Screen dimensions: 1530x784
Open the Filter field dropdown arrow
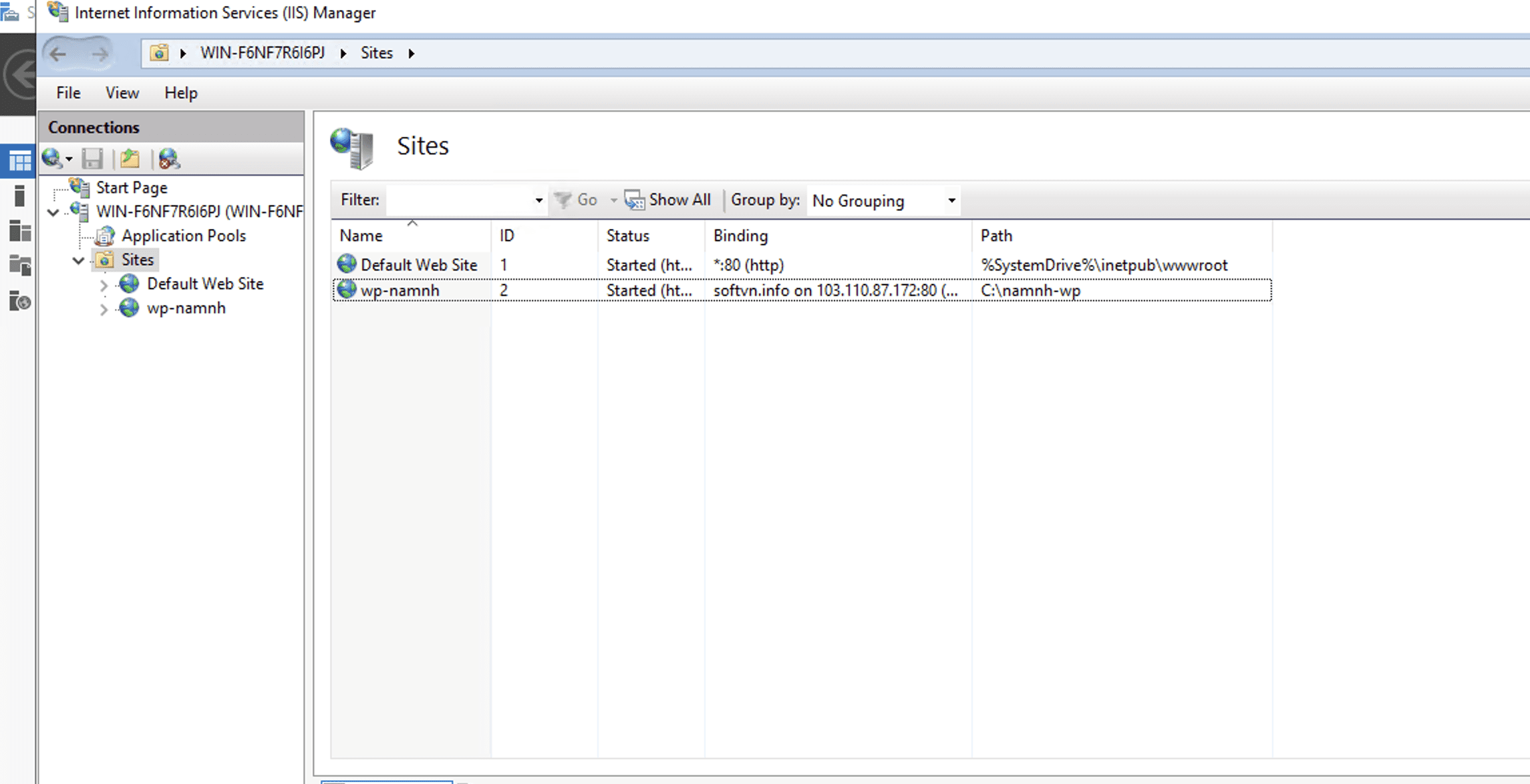(x=539, y=200)
